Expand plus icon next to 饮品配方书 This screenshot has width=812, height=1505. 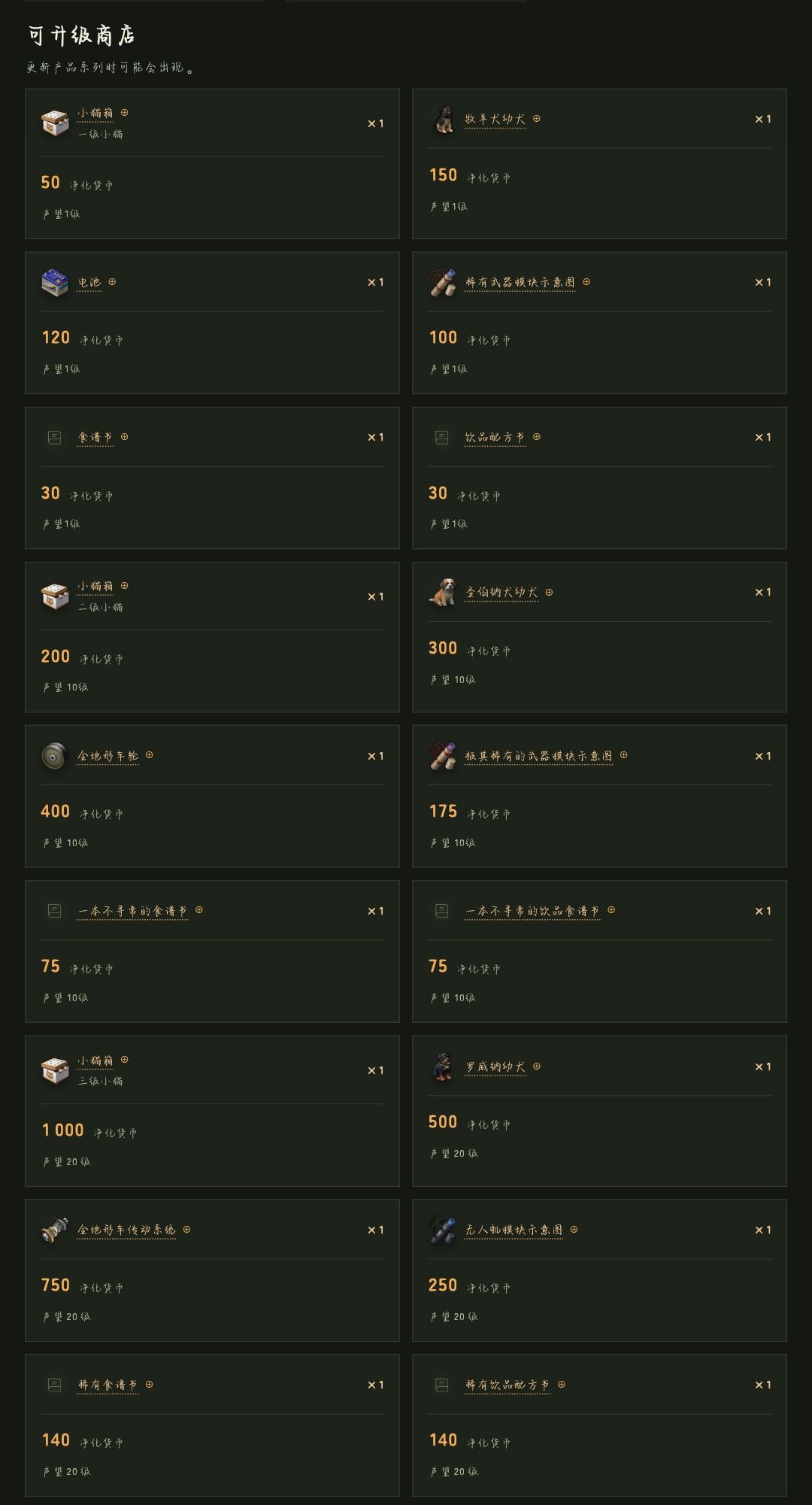click(x=537, y=437)
